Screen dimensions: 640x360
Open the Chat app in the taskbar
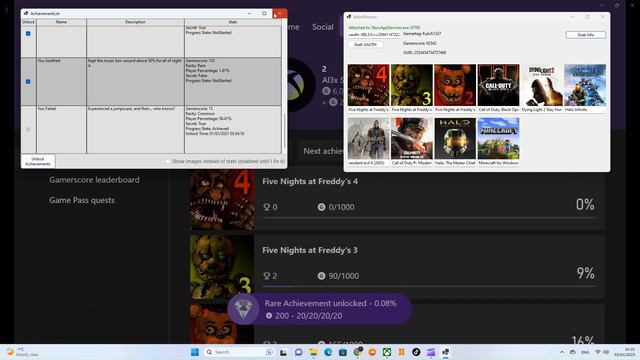[x=298, y=352]
